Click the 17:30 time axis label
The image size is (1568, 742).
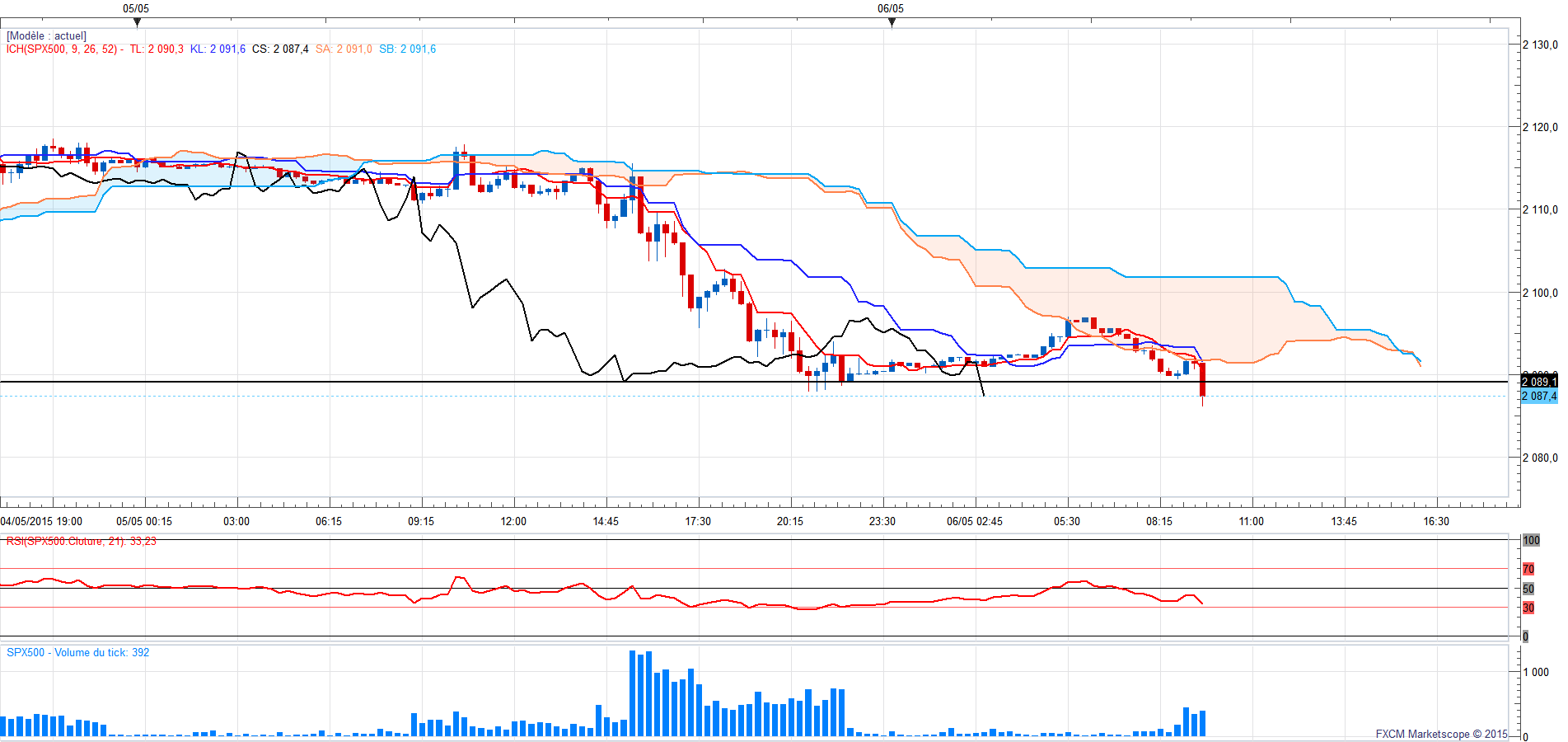click(698, 521)
